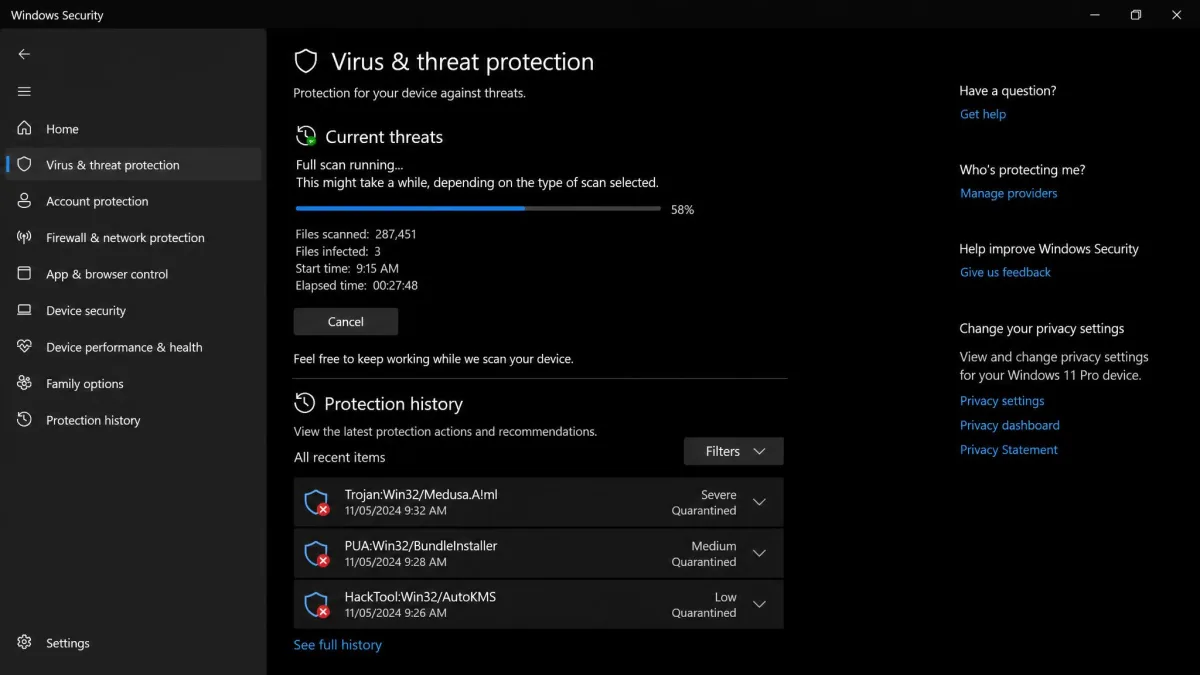Click the scan progress bar
Viewport: 1200px width, 675px height.
pos(478,208)
